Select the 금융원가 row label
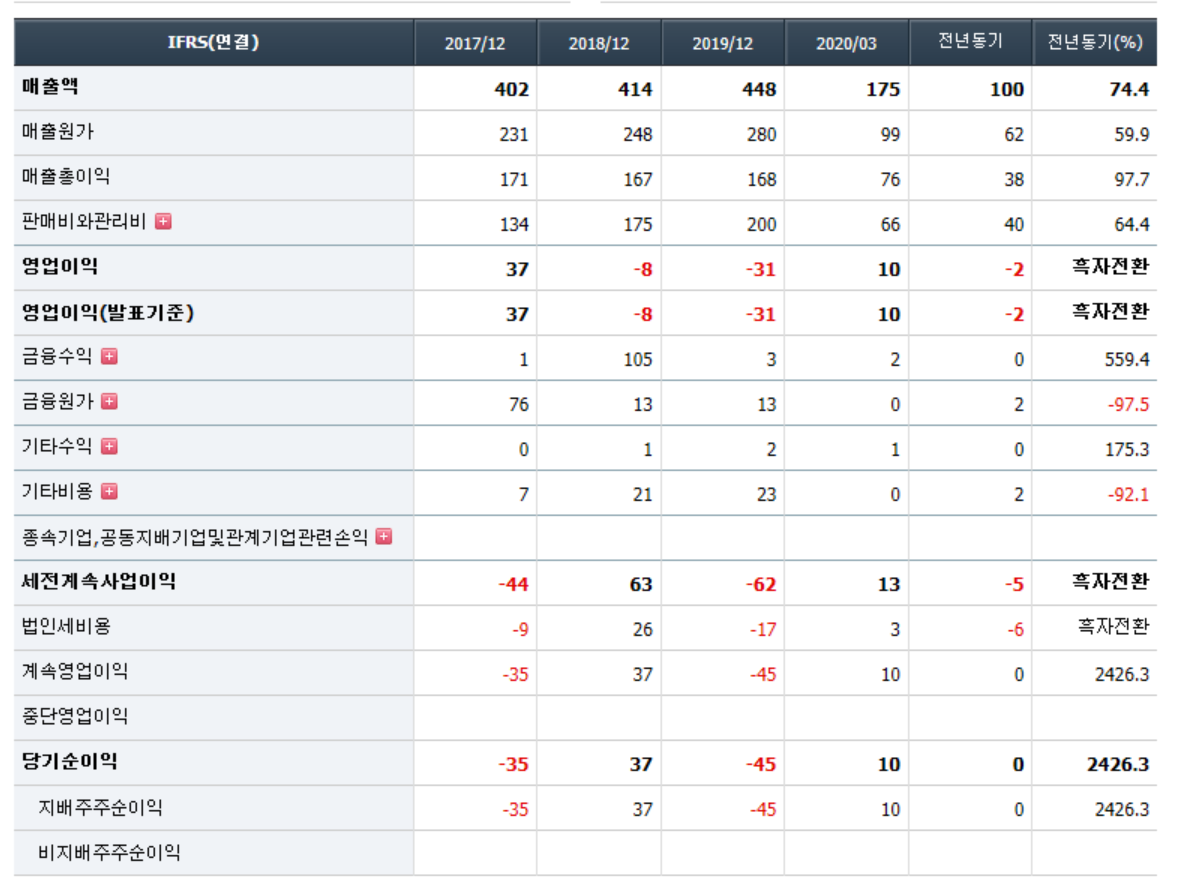This screenshot has width=1179, height=891. 58,402
